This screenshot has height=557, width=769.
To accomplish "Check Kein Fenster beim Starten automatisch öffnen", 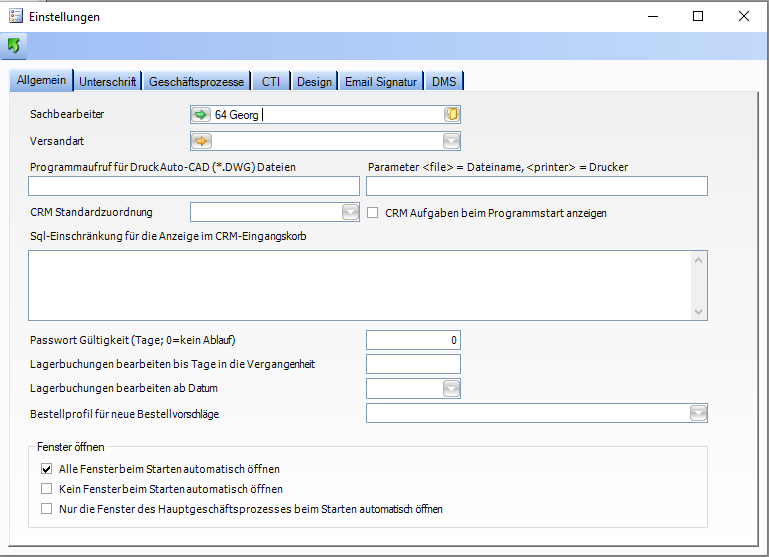I will tap(46, 489).
